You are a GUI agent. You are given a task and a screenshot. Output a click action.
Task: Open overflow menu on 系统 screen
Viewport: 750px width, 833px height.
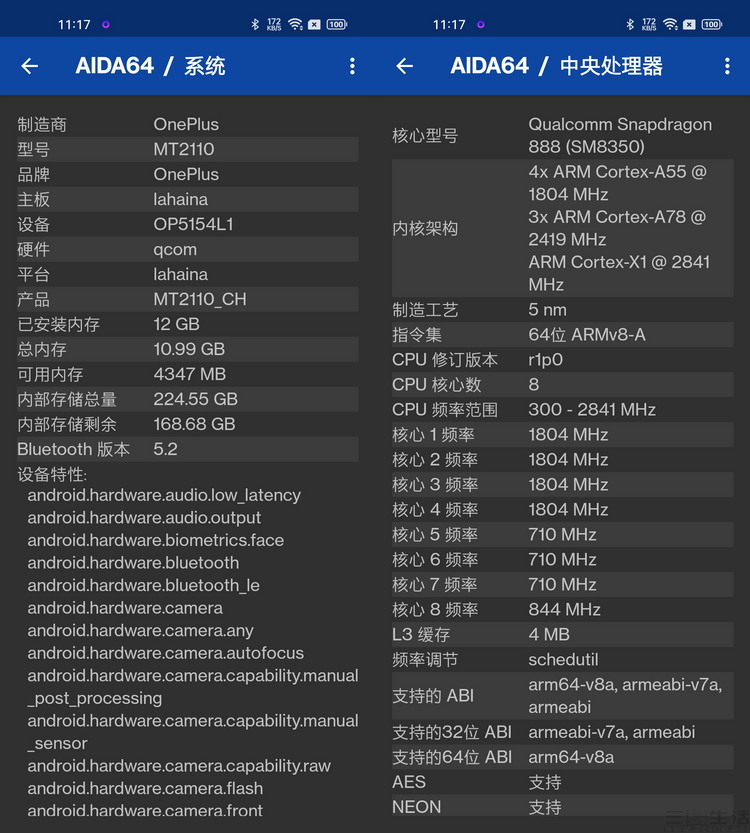(352, 66)
